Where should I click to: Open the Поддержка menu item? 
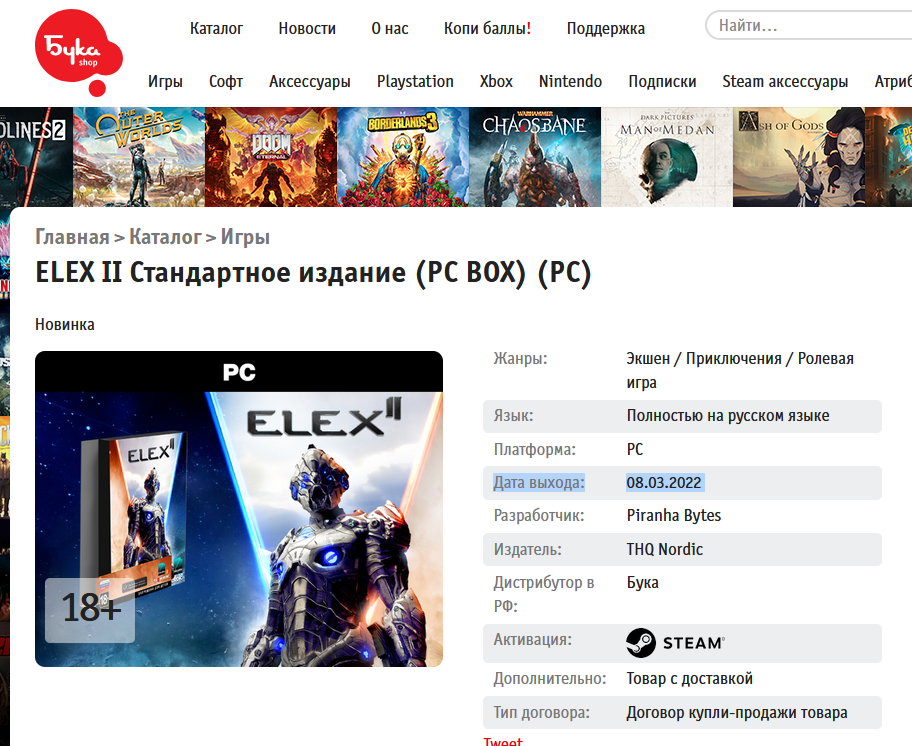(605, 28)
